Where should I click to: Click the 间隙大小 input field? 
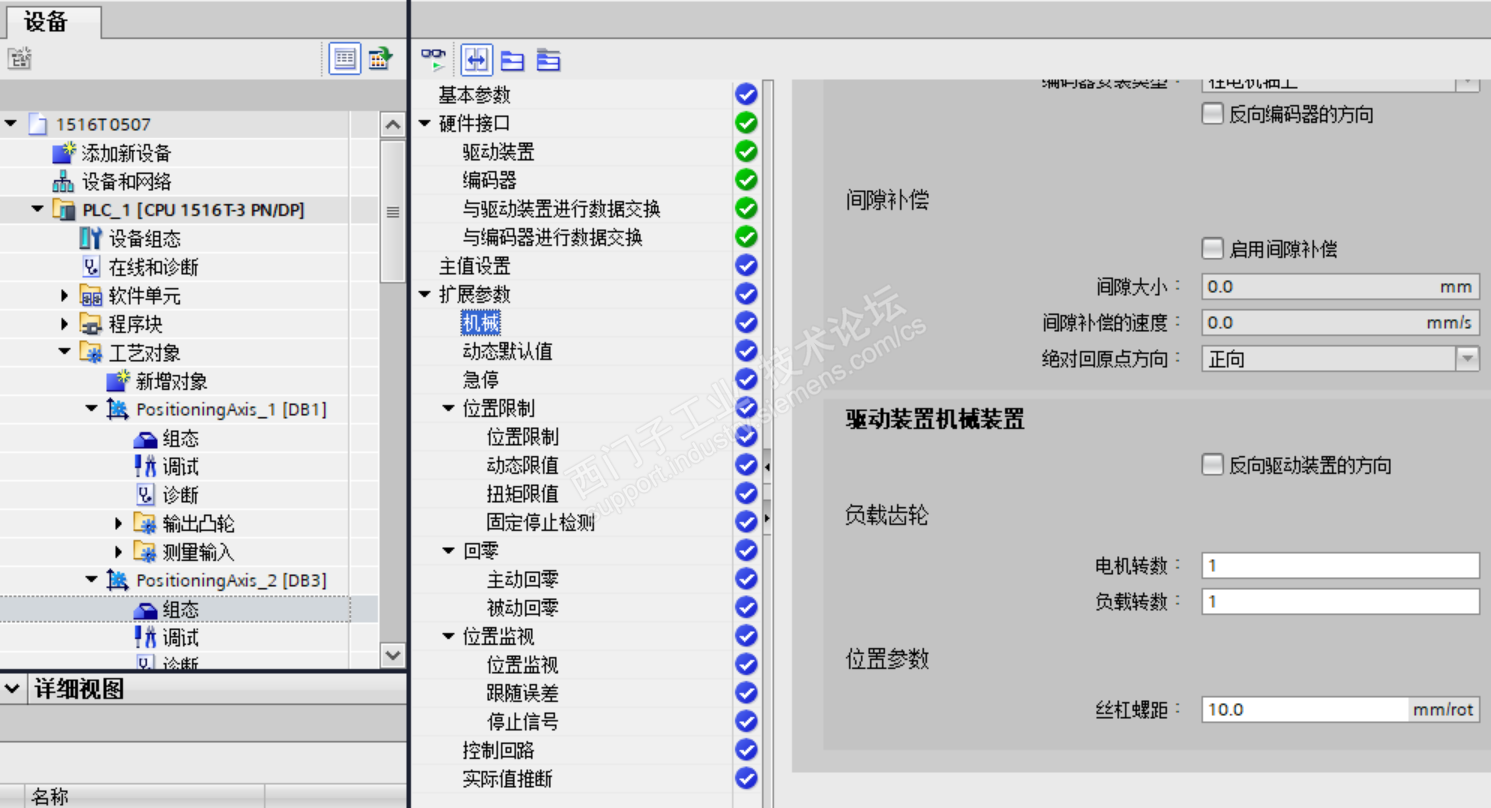pos(1340,287)
